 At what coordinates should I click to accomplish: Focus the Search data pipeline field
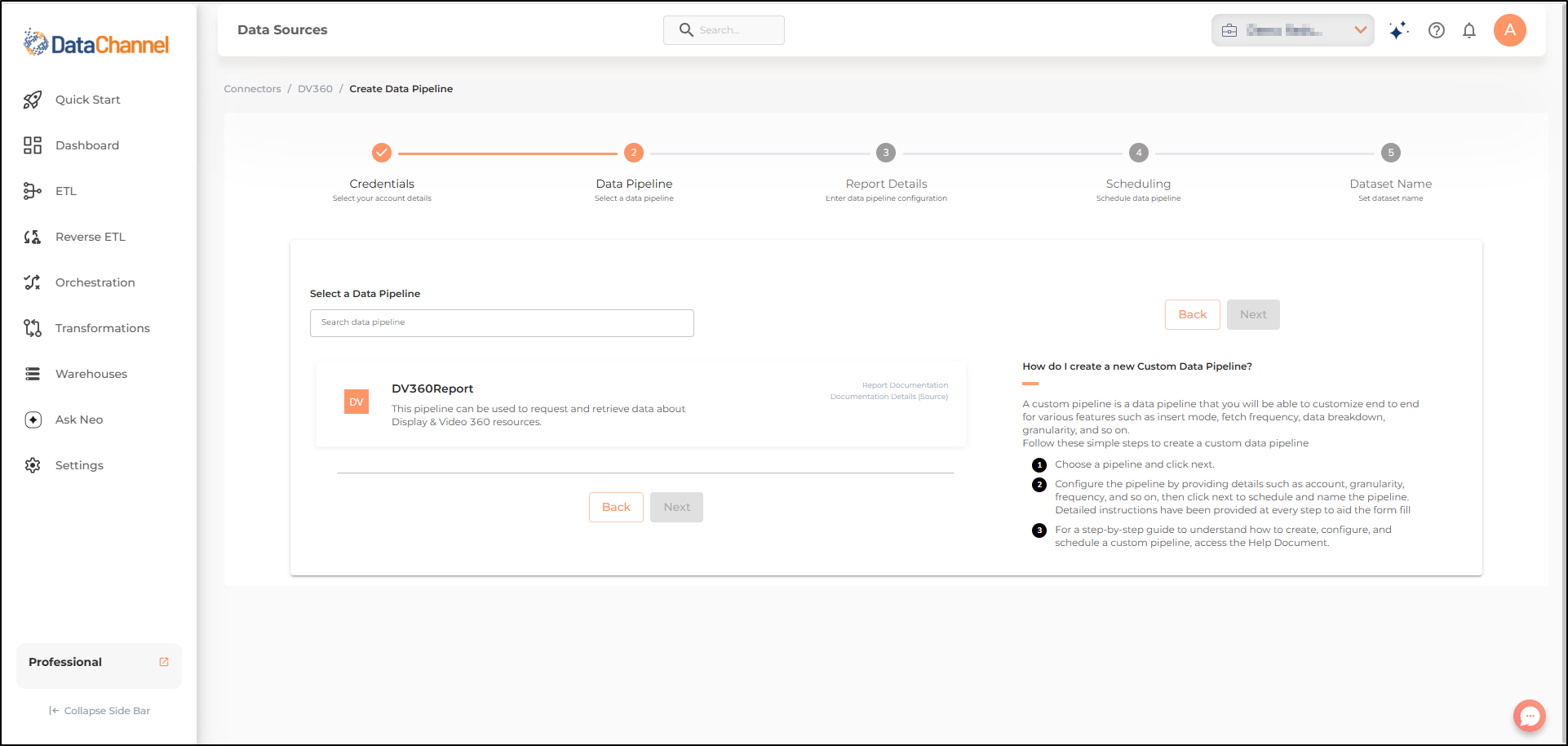pyautogui.click(x=502, y=323)
